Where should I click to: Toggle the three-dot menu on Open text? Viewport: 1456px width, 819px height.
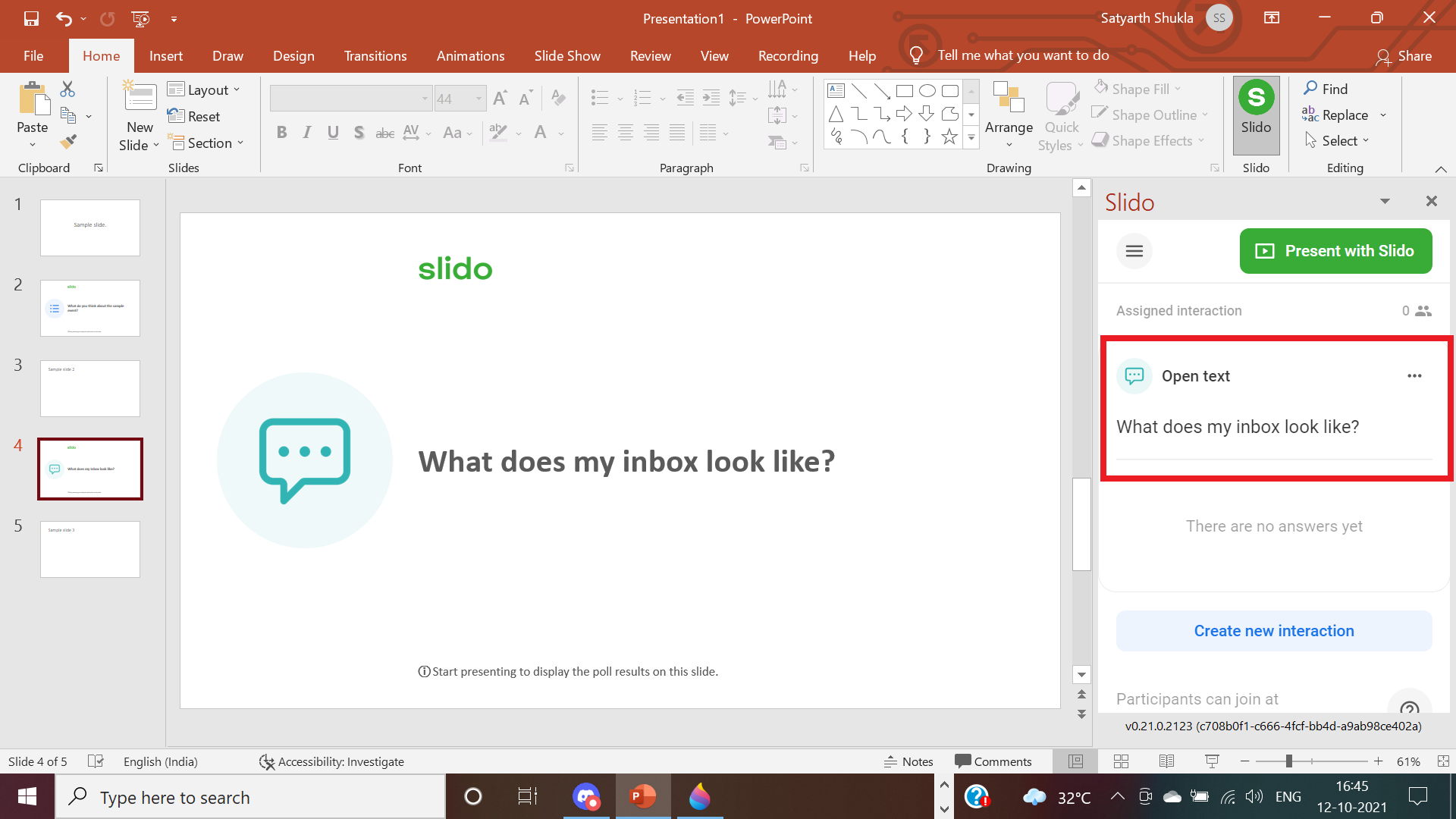1415,375
